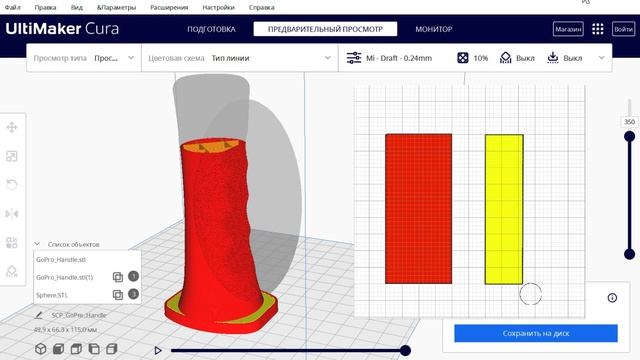This screenshot has height=360, width=640.
Task: Open the &Параметры menu
Action: coord(116,7)
